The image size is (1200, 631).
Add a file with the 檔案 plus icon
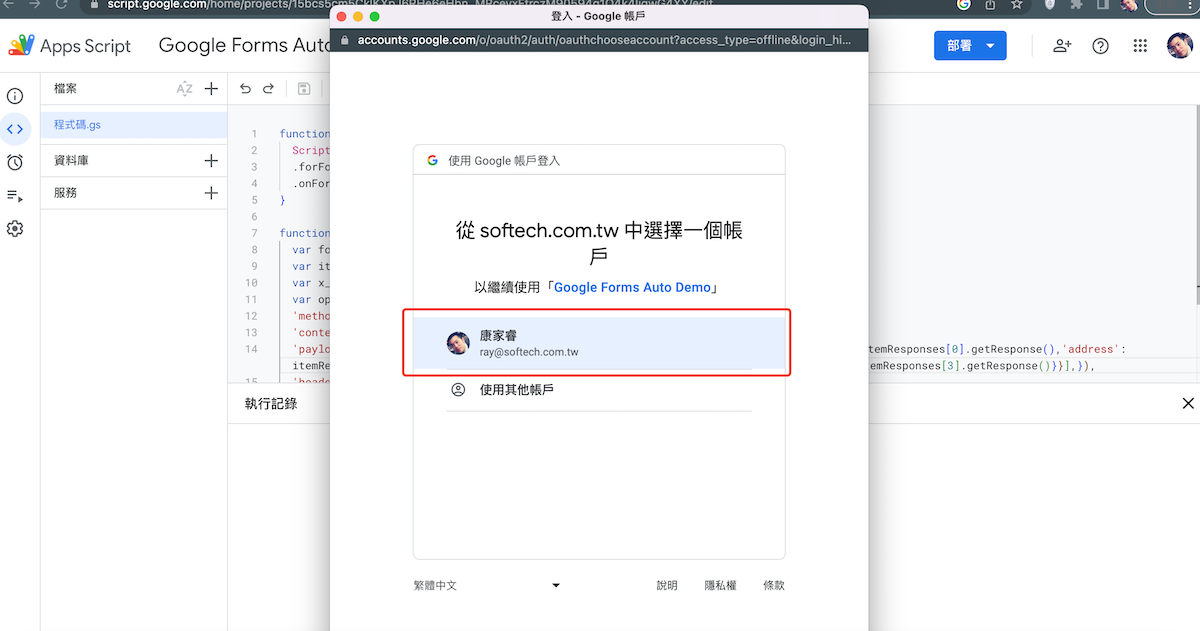(211, 89)
